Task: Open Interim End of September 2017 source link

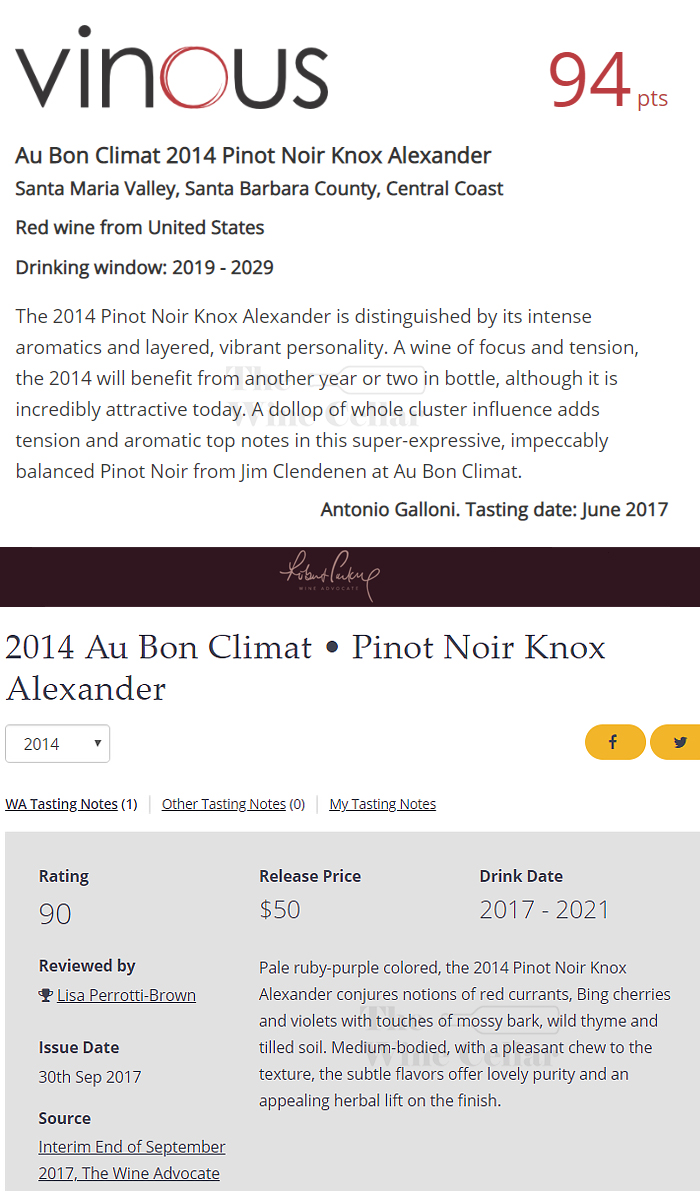Action: click(x=132, y=1160)
